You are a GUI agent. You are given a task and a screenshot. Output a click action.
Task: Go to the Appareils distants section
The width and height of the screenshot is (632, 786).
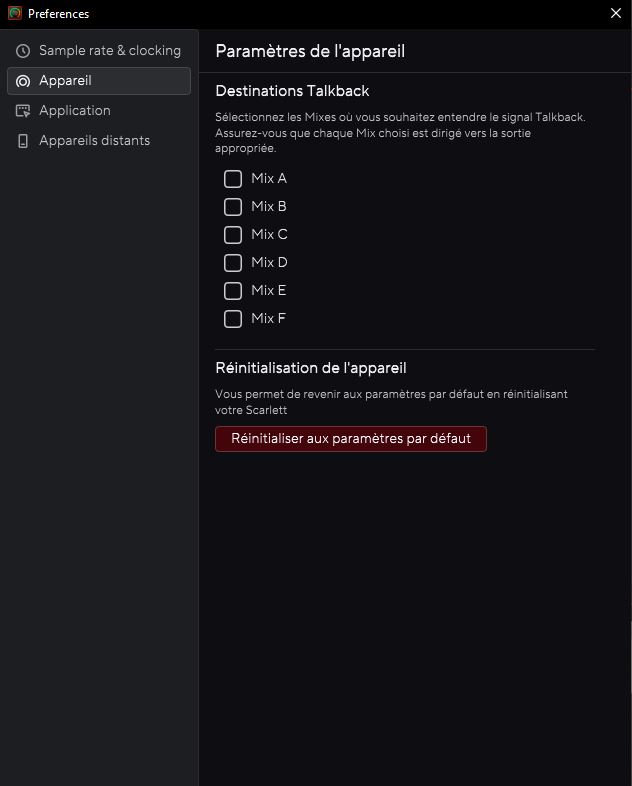pyautogui.click(x=94, y=141)
